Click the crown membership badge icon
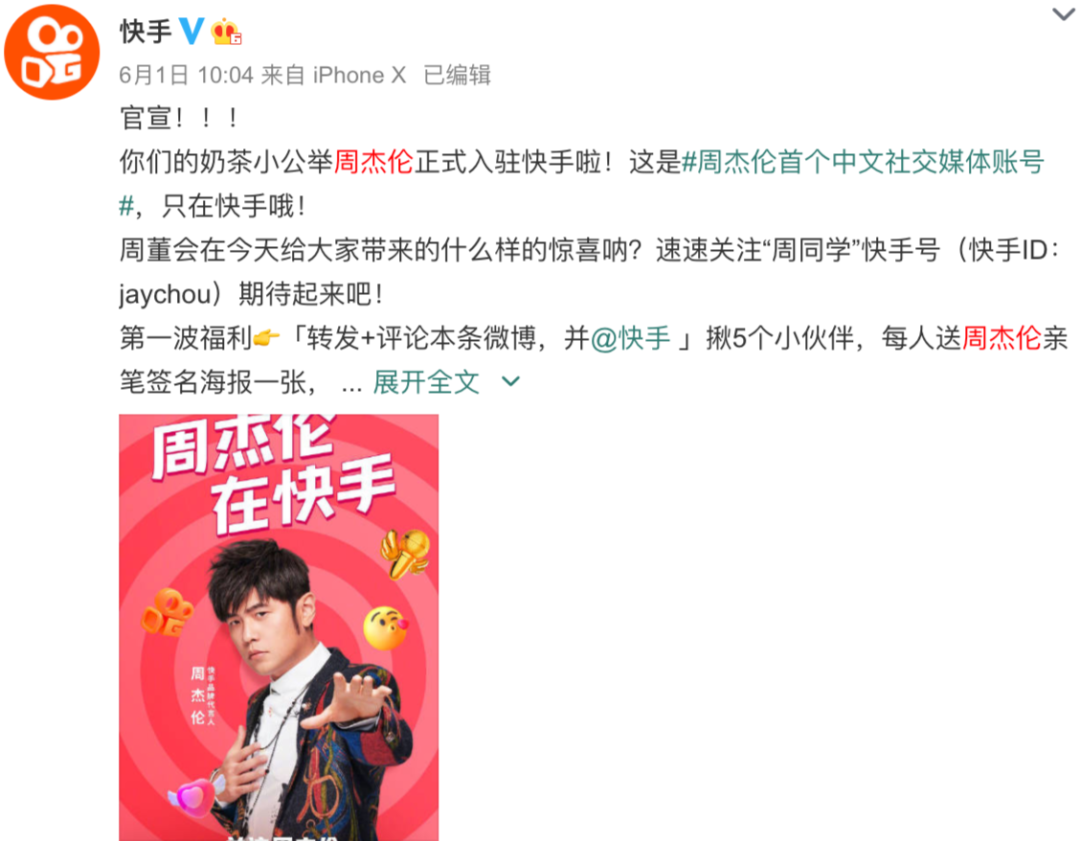Image resolution: width=1080 pixels, height=841 pixels. [x=226, y=32]
